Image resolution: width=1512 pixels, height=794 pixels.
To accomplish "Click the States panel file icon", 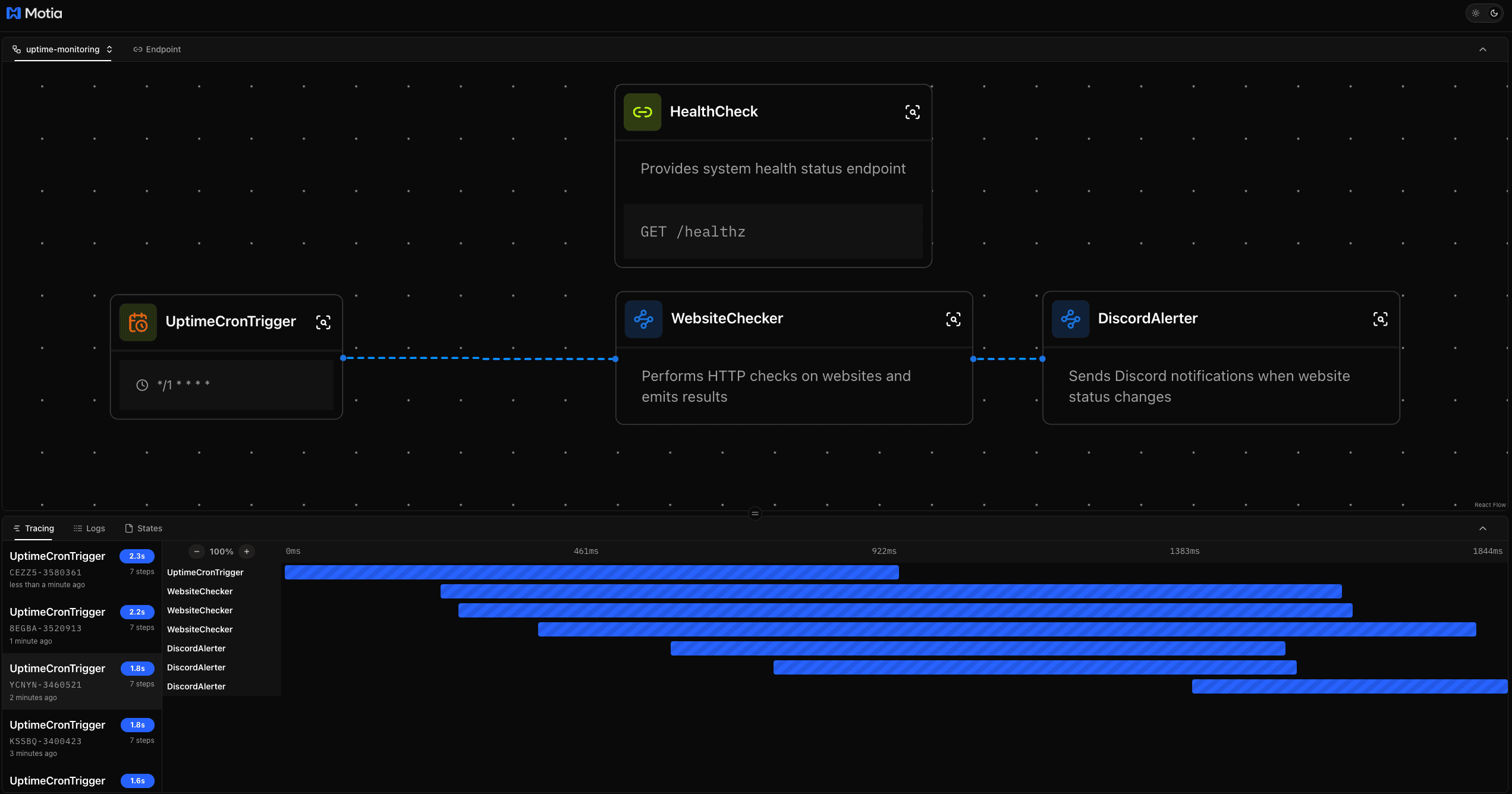I will click(128, 528).
